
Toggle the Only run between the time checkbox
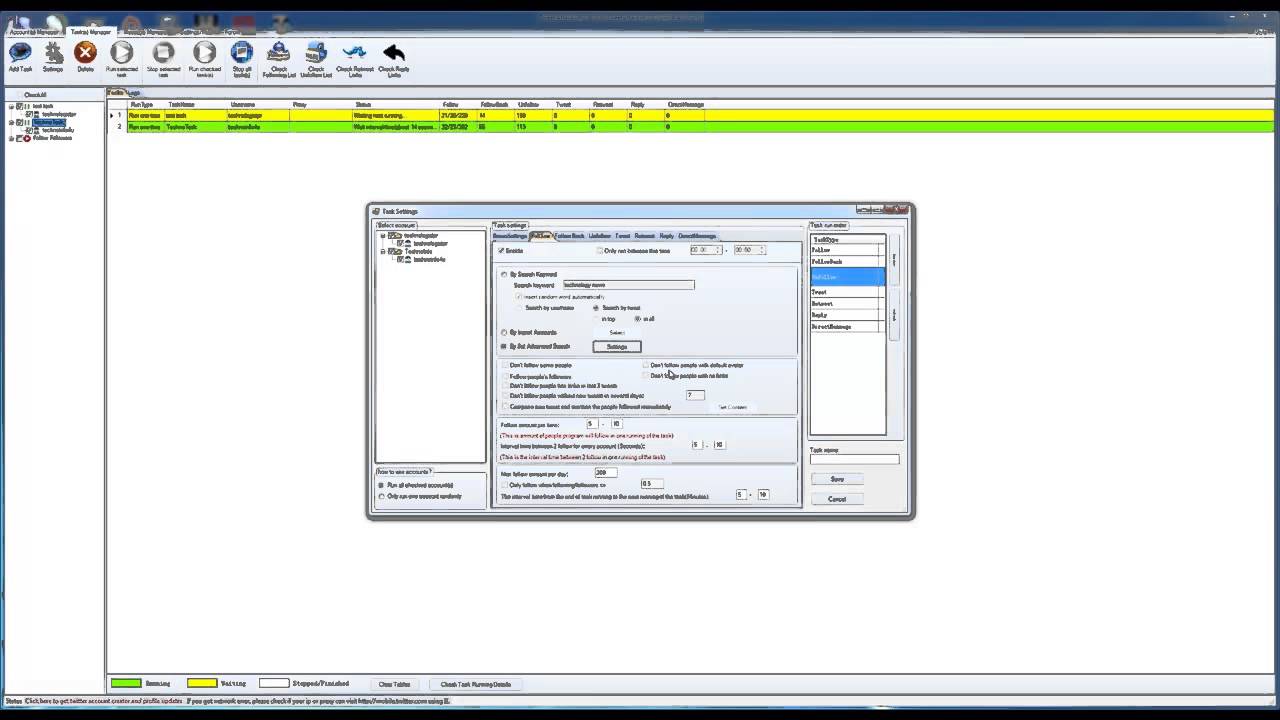[x=600, y=250]
